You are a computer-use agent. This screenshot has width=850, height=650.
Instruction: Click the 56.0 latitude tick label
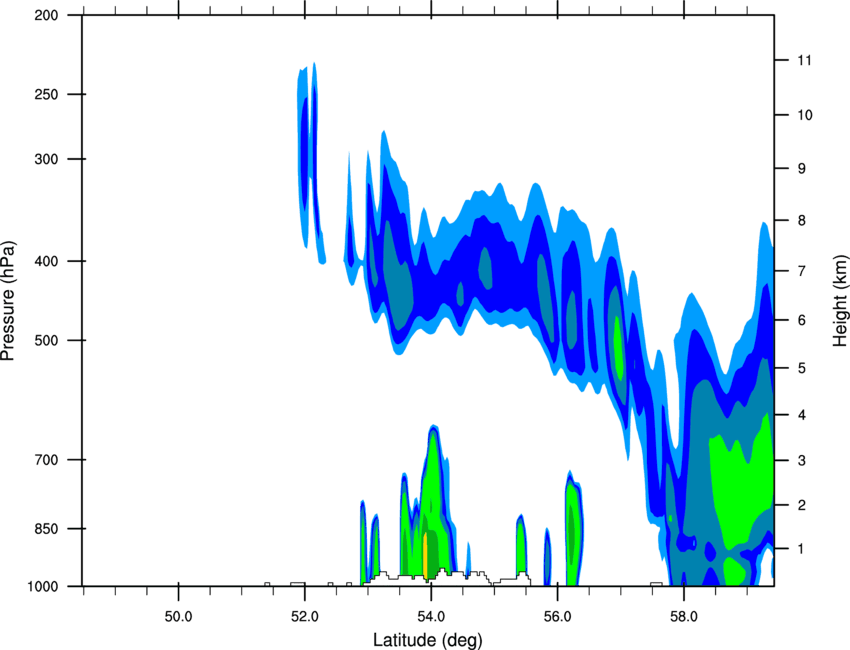557,617
